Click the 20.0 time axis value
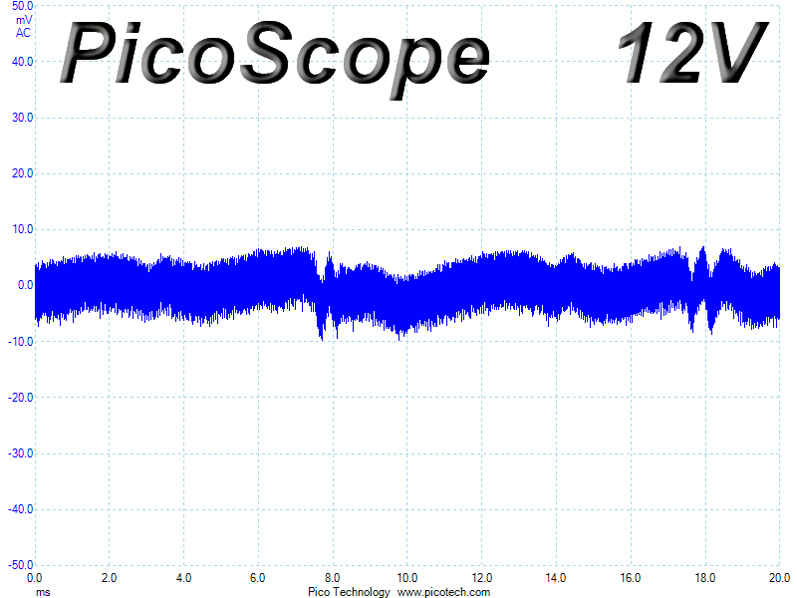The height and width of the screenshot is (598, 797). 779,578
